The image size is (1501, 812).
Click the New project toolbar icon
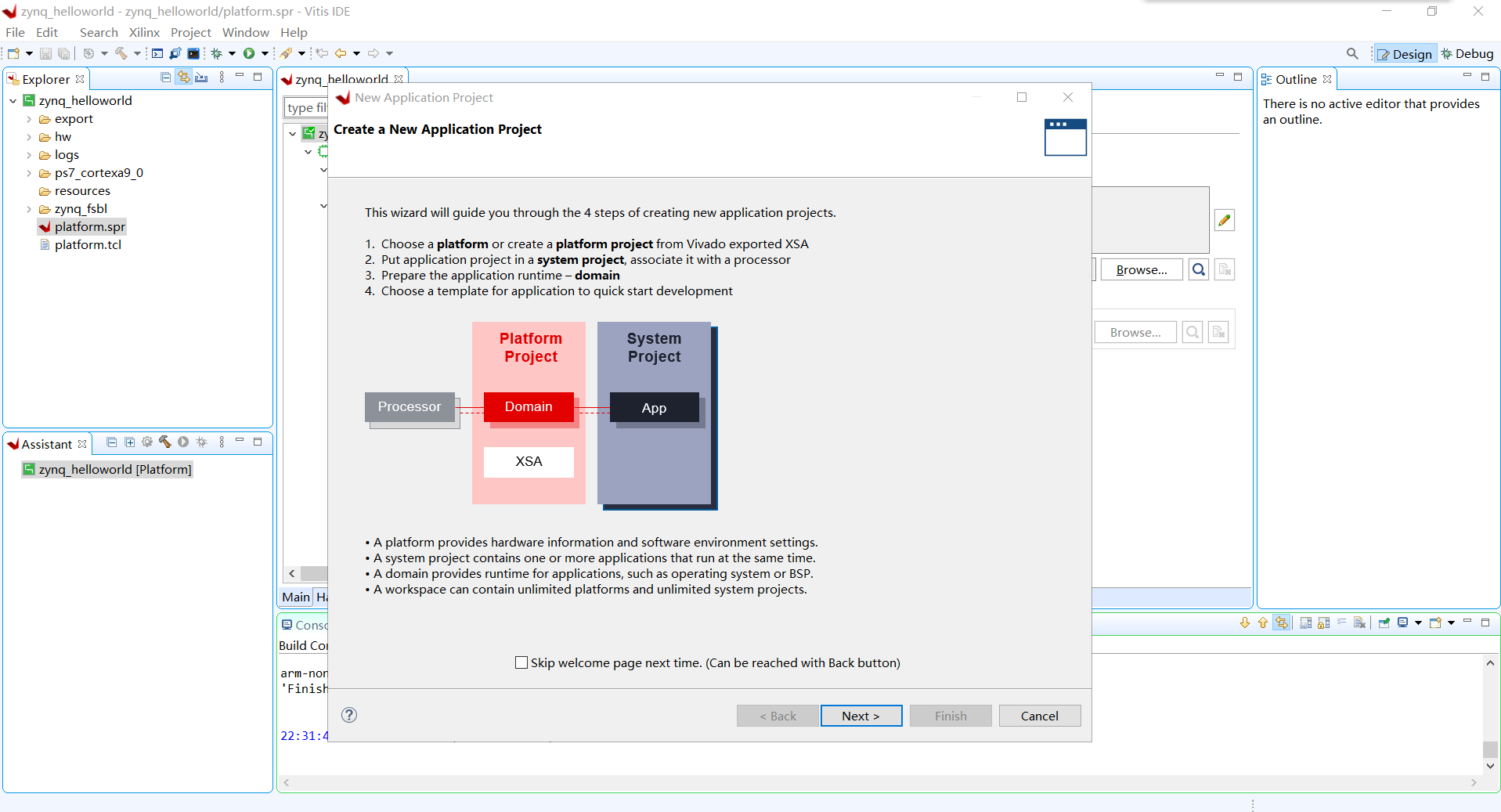[13, 53]
